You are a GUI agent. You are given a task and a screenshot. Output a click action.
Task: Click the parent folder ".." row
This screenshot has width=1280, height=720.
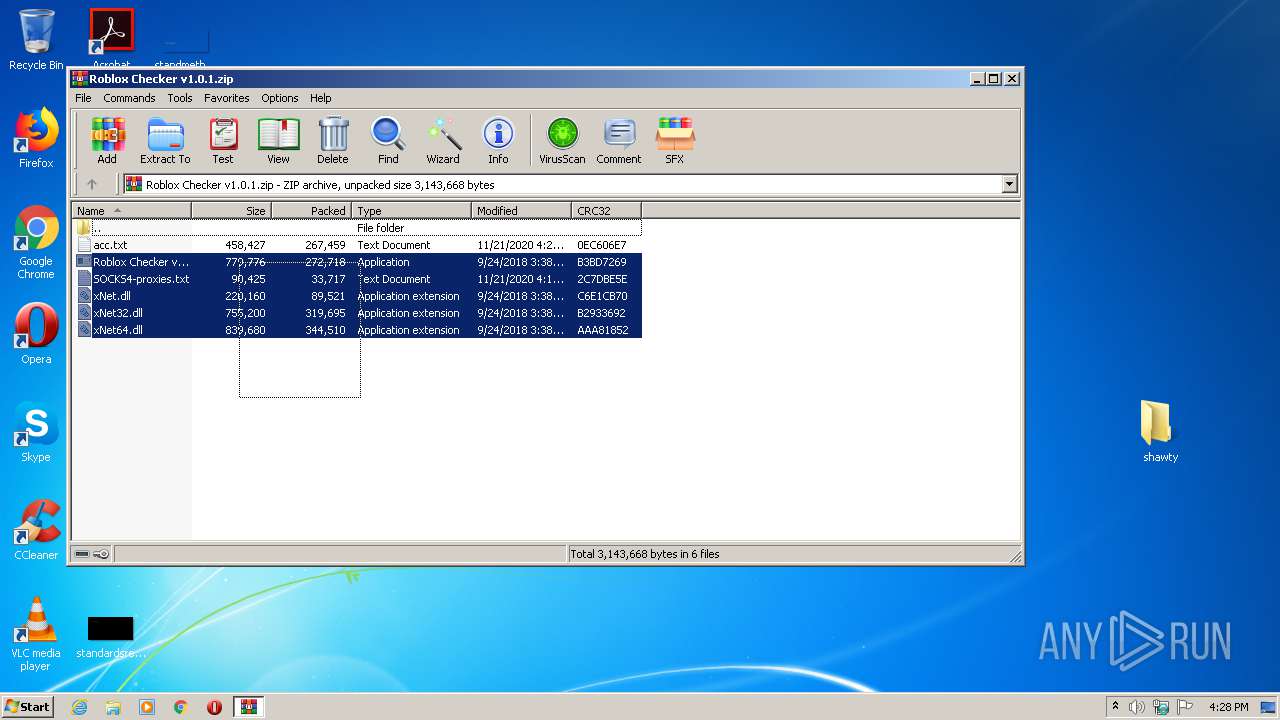tap(357, 228)
